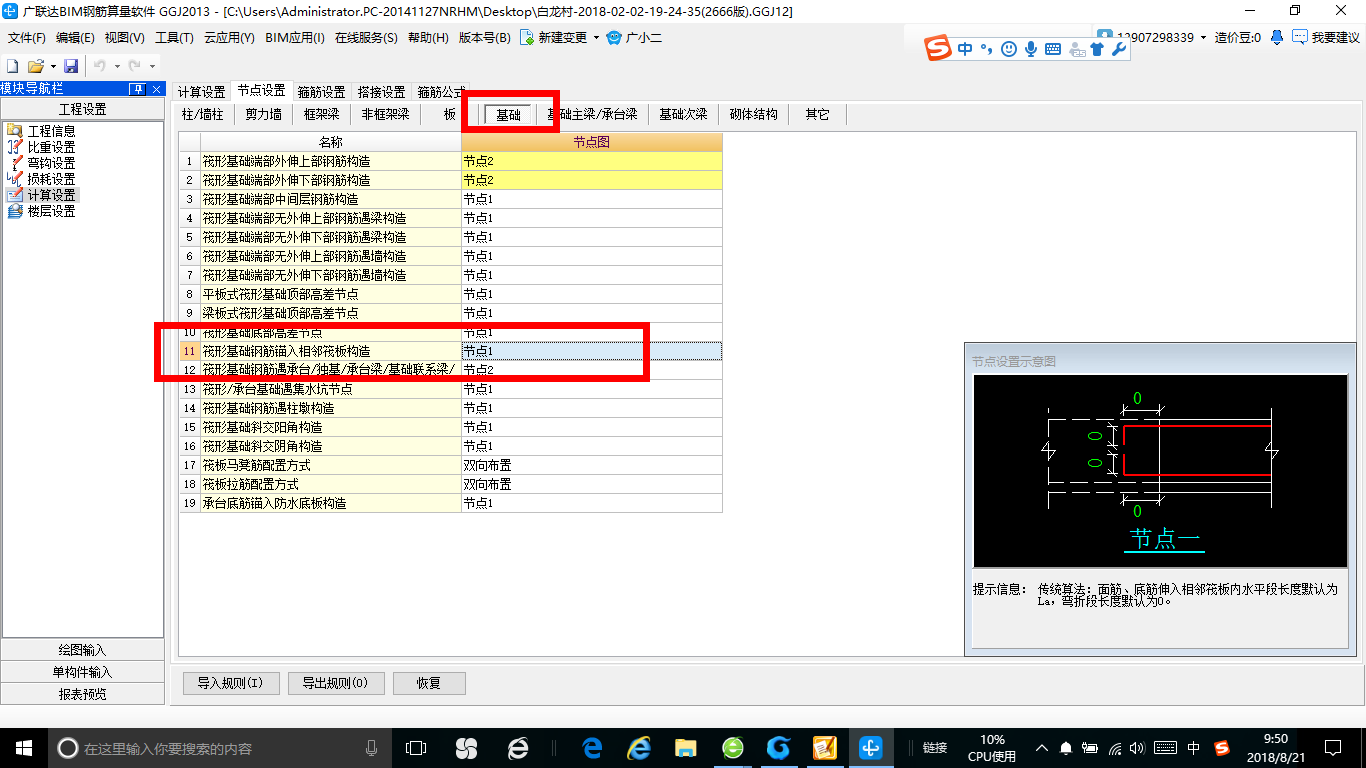Click the Save disk toolbar icon
1366x768 pixels.
click(x=71, y=66)
